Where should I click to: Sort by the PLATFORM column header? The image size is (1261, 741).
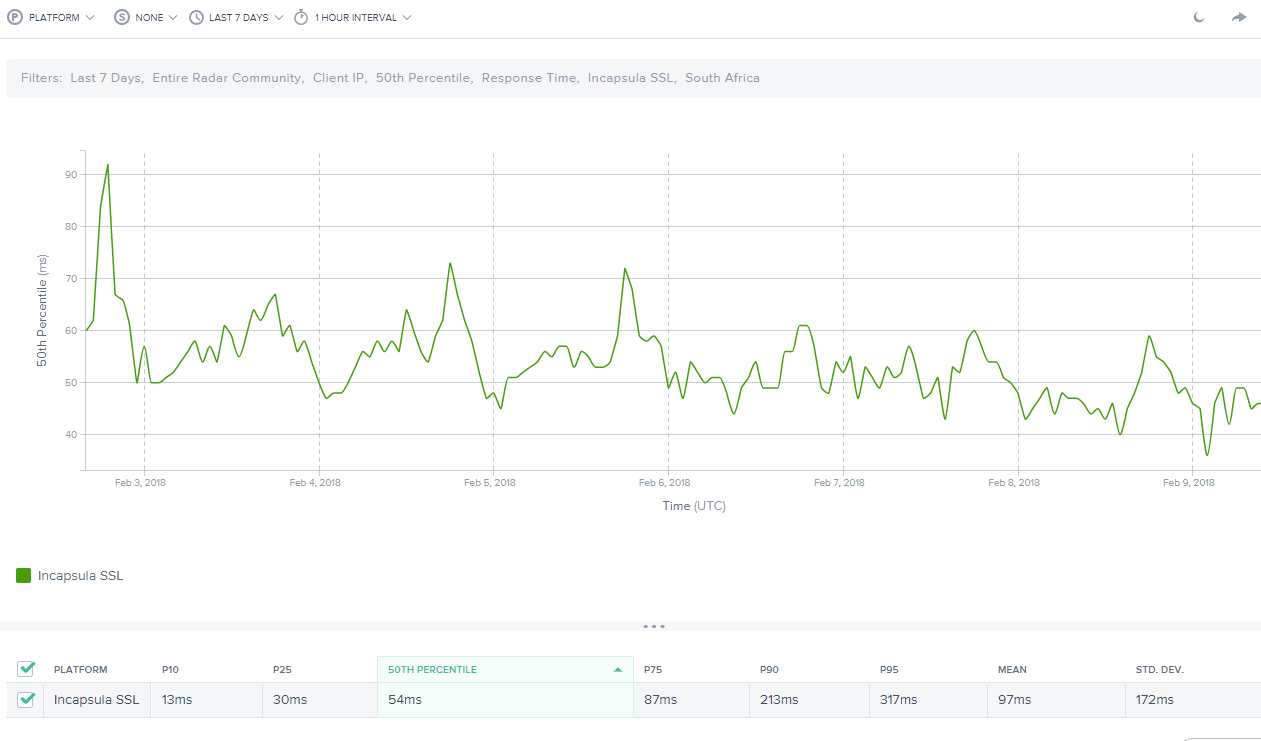coord(81,670)
